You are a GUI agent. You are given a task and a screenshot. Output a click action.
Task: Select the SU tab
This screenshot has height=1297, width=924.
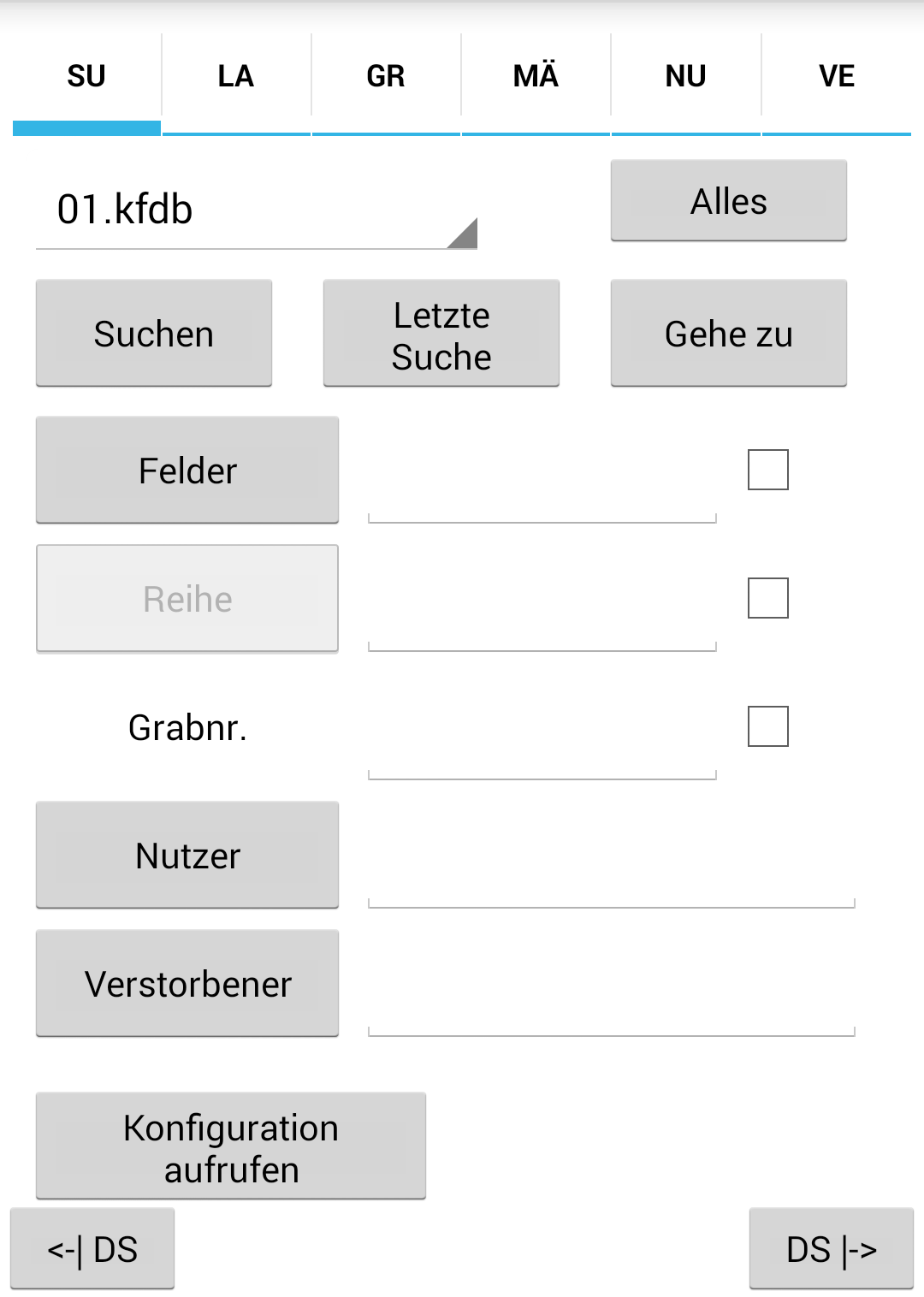click(86, 76)
